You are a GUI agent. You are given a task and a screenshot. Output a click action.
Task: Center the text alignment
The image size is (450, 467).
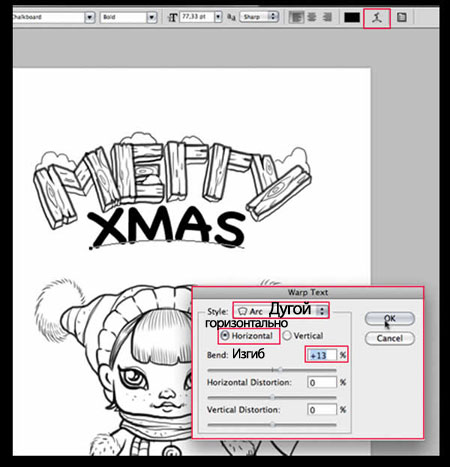(x=312, y=17)
